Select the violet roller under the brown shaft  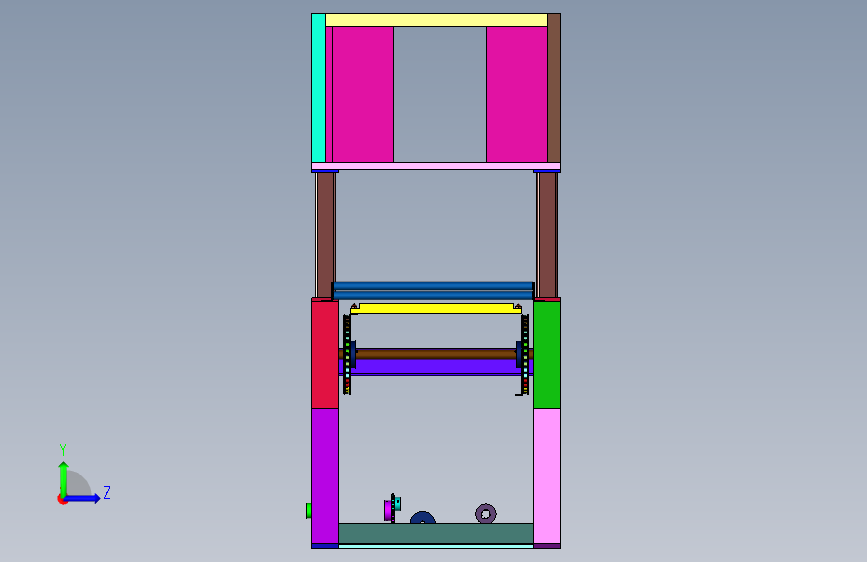436,367
